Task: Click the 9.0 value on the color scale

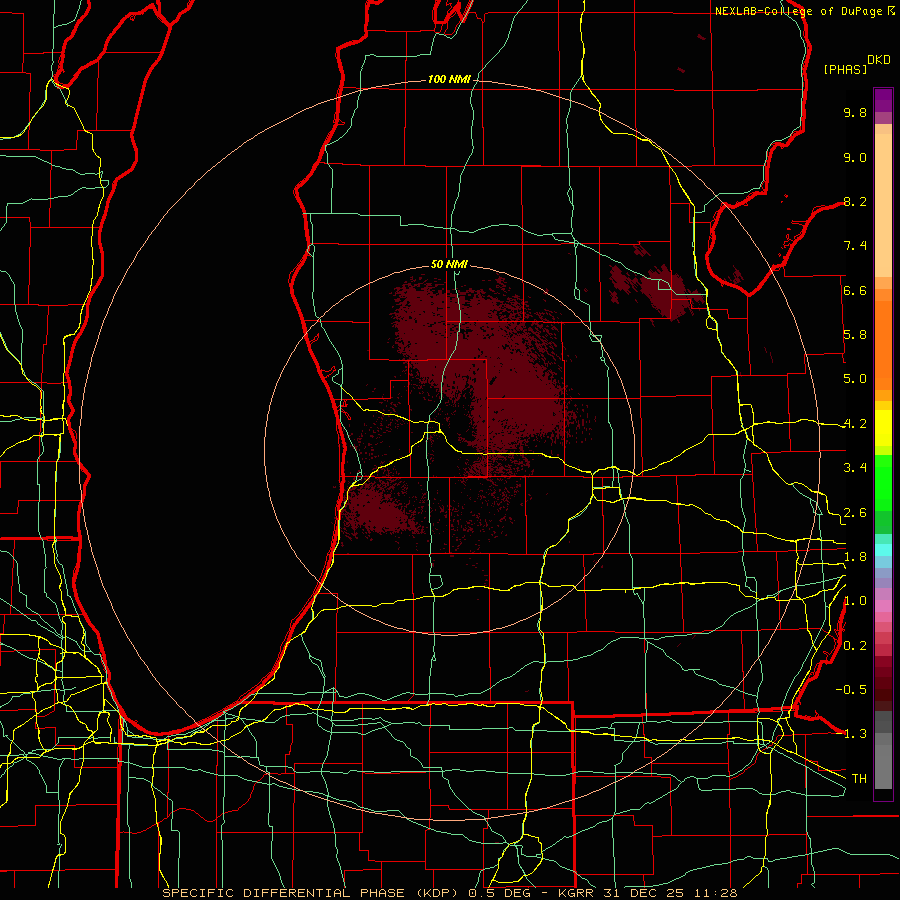Action: tap(855, 157)
